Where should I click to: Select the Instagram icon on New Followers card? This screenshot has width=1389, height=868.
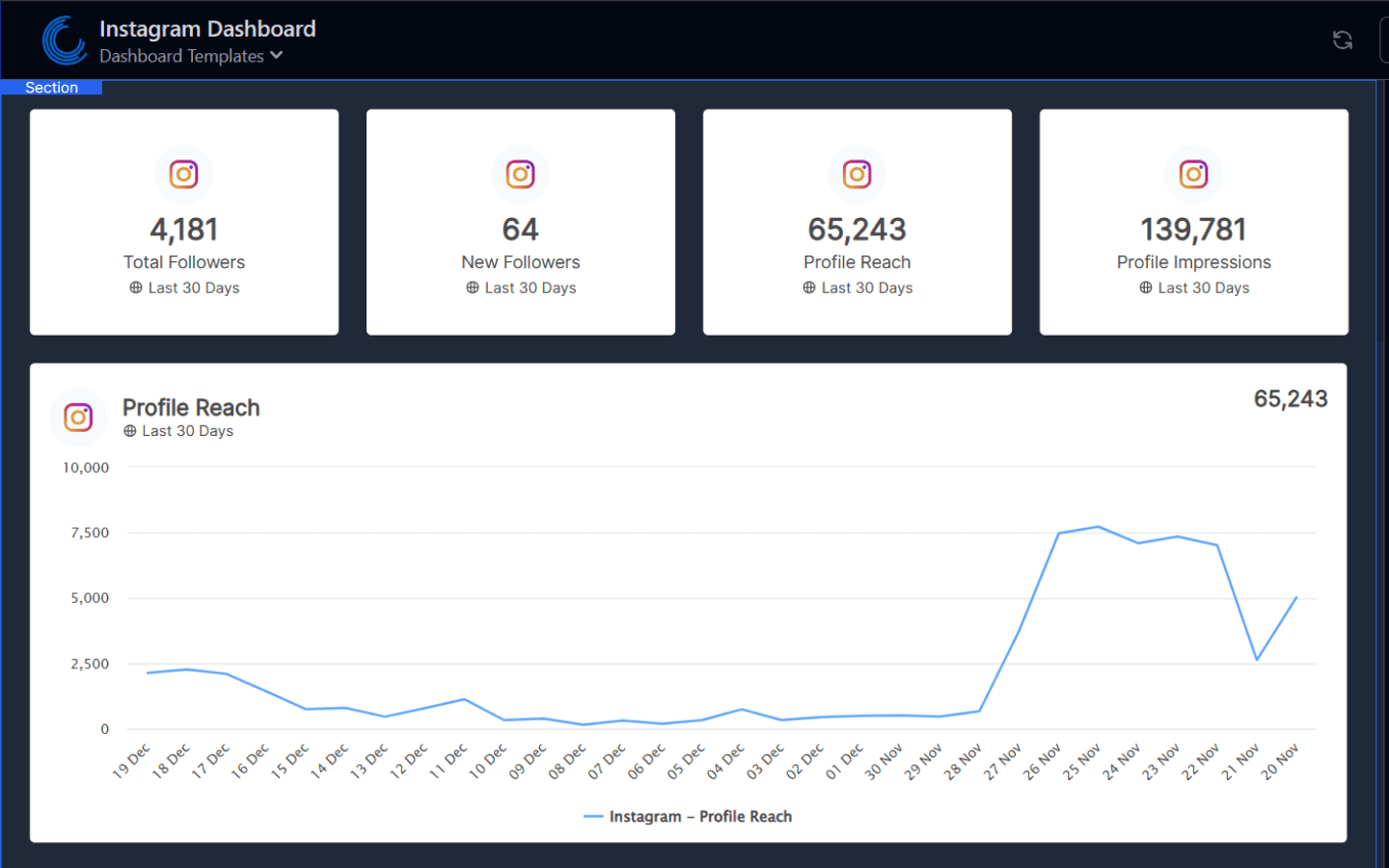[x=520, y=174]
